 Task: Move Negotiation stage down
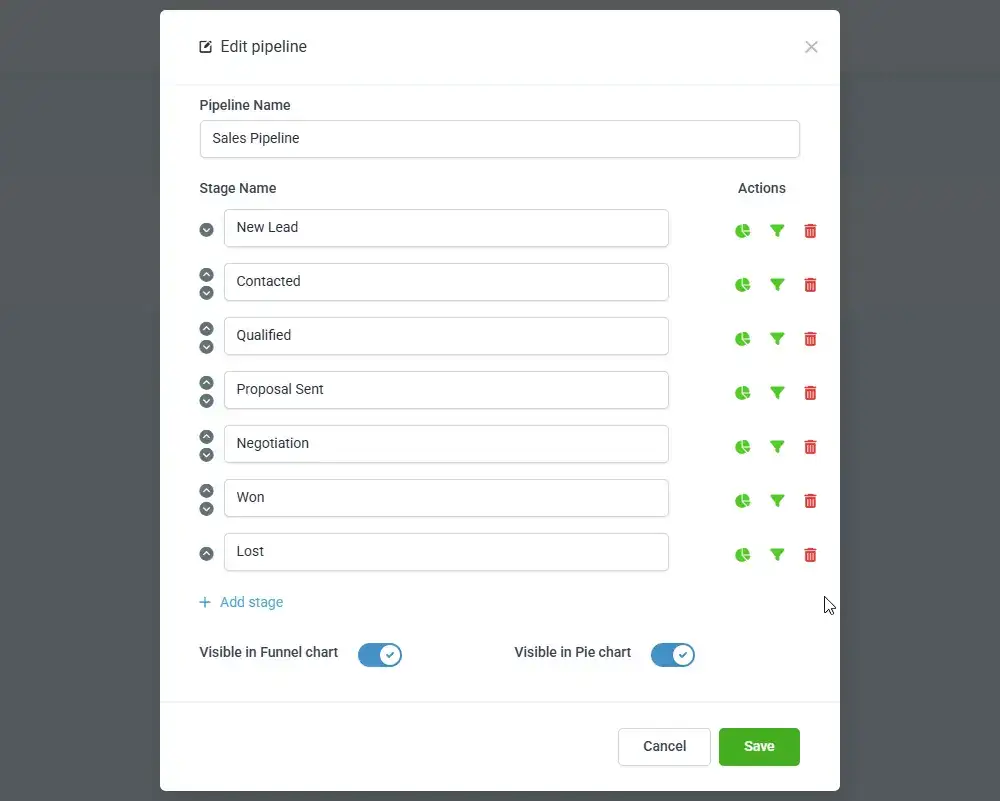(x=206, y=455)
